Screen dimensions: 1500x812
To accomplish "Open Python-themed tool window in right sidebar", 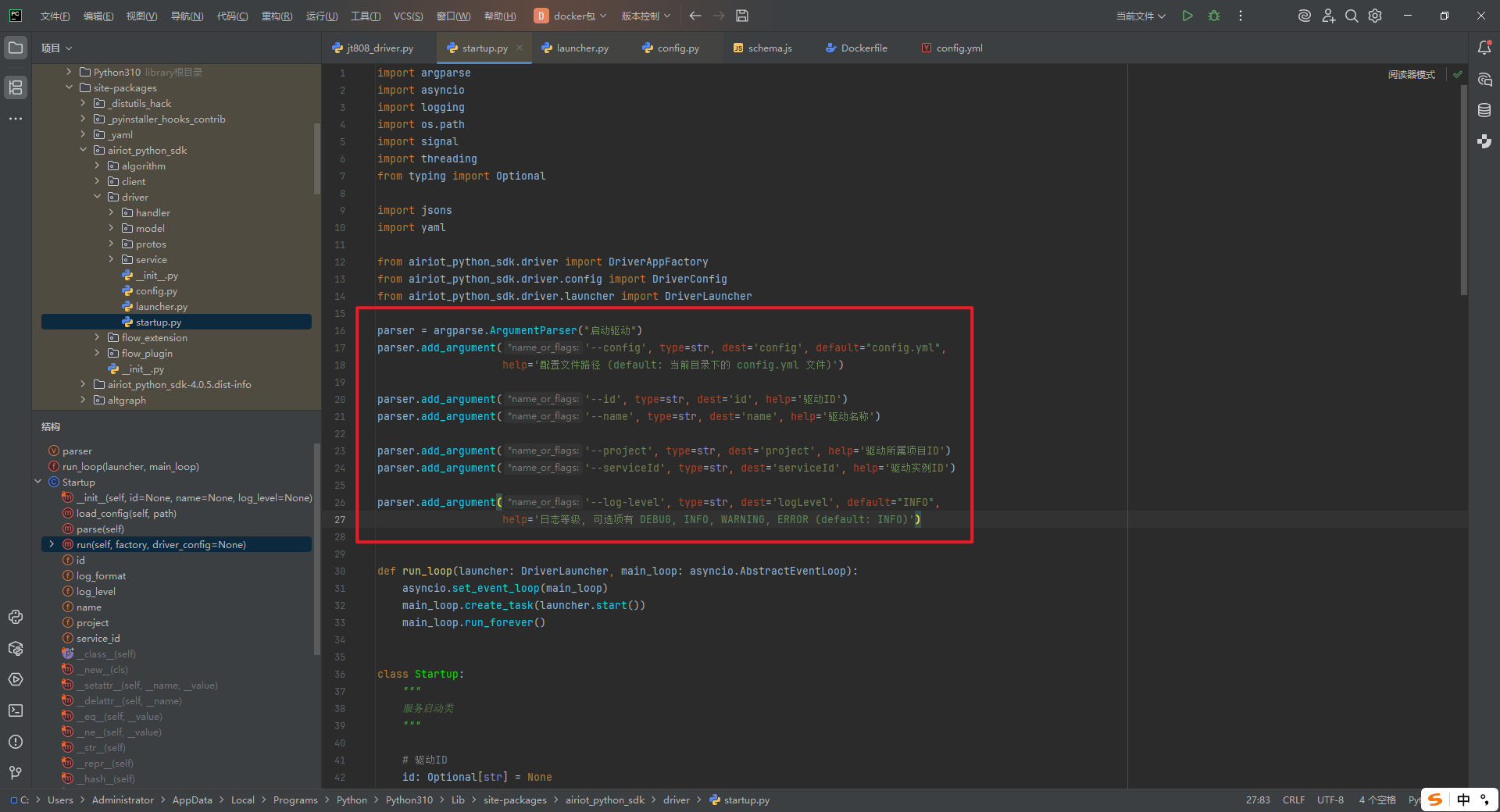I will [1484, 141].
